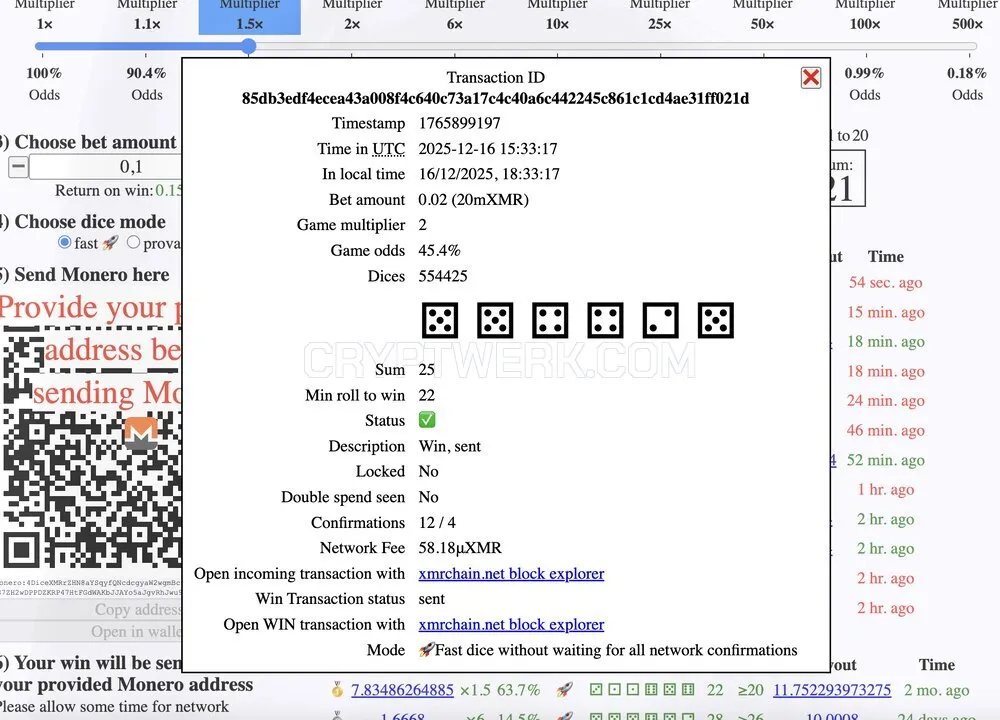Select the 1.5× multiplier tab
This screenshot has height=720, width=1000.
(249, 16)
